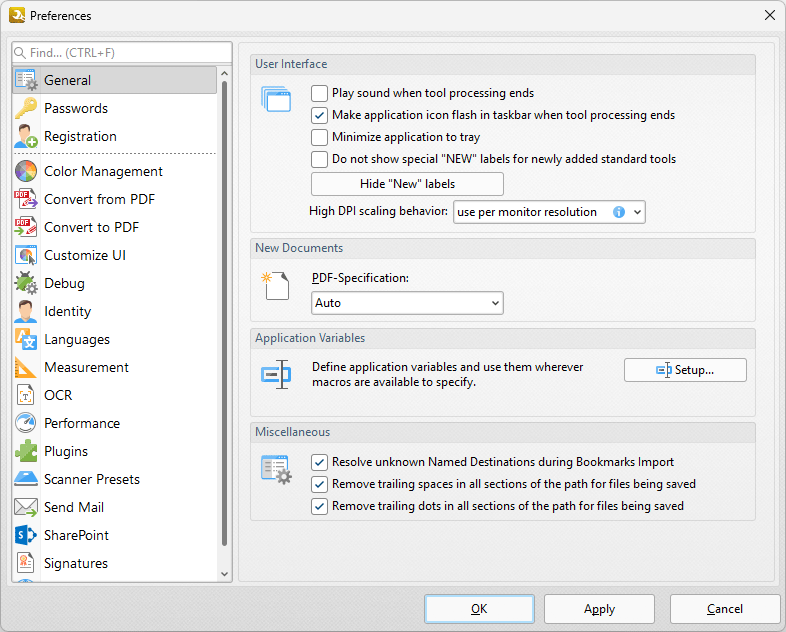Click the info icon in DPI scaling dropdown
Image resolution: width=786 pixels, height=632 pixels.
tap(619, 212)
